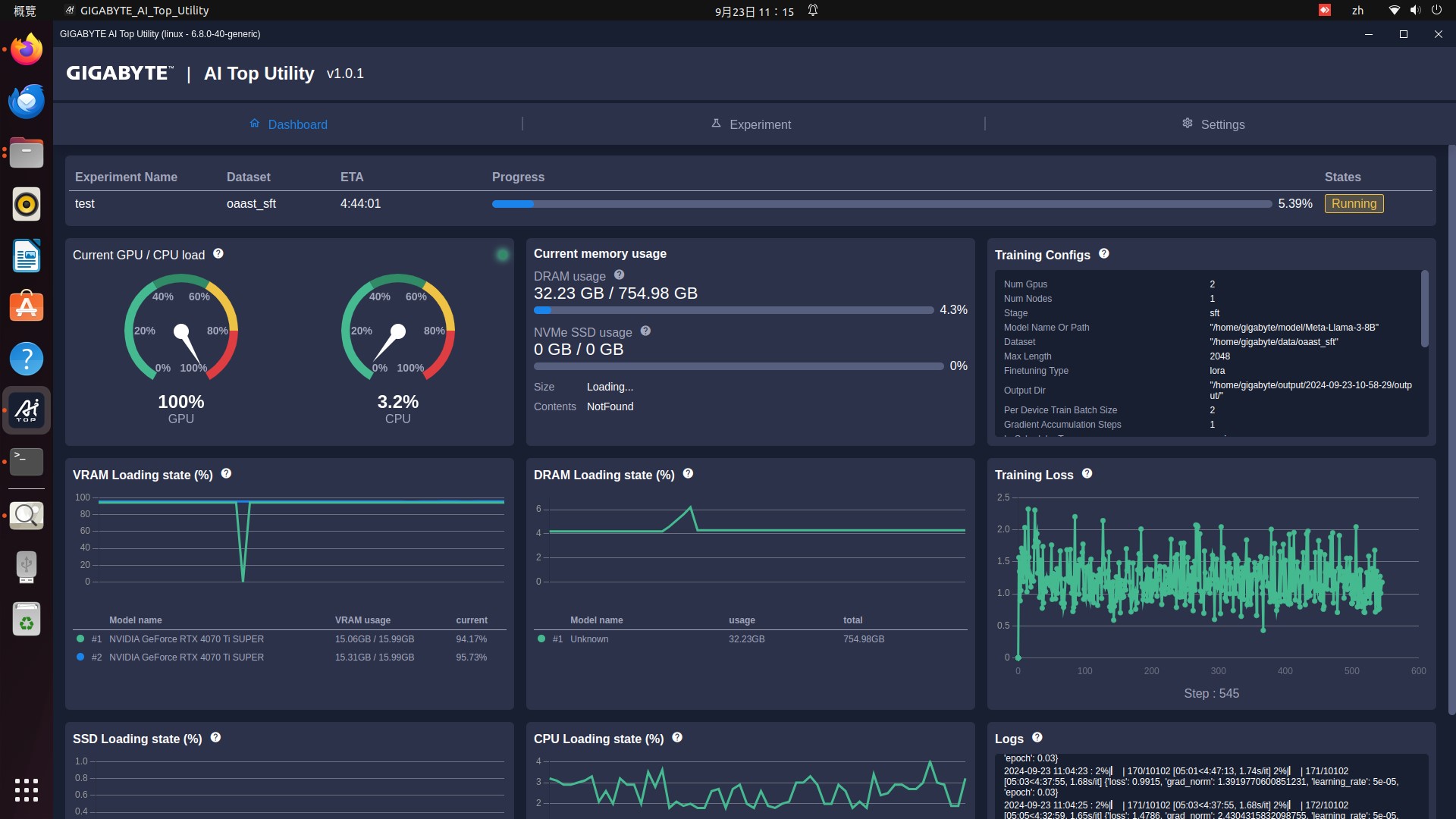1456x819 pixels.
Task: Show applications grid button
Action: tap(27, 790)
